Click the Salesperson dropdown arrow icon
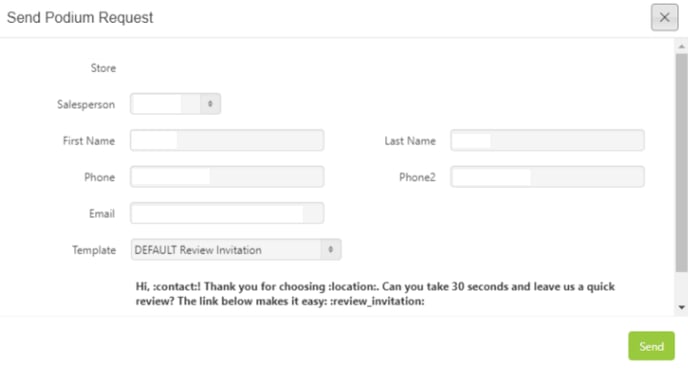 (x=210, y=104)
